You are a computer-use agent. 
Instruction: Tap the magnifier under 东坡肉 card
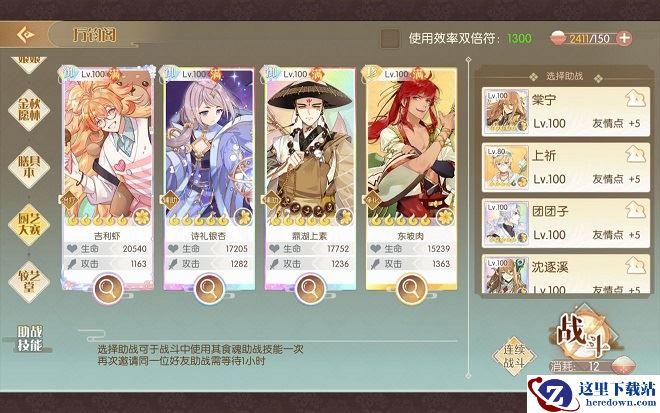(411, 288)
